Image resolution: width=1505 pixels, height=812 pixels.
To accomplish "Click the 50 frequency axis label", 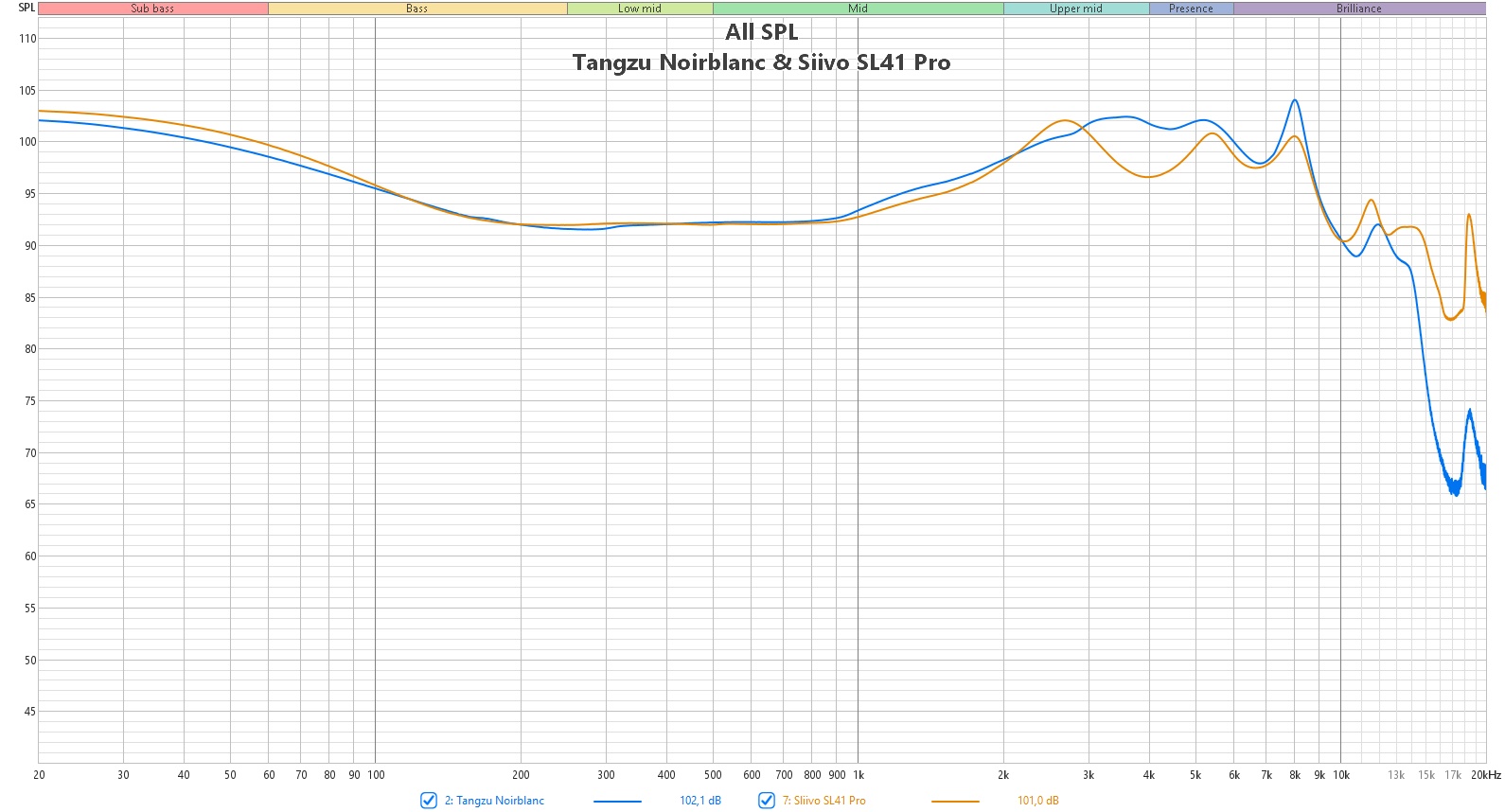I will (x=230, y=775).
